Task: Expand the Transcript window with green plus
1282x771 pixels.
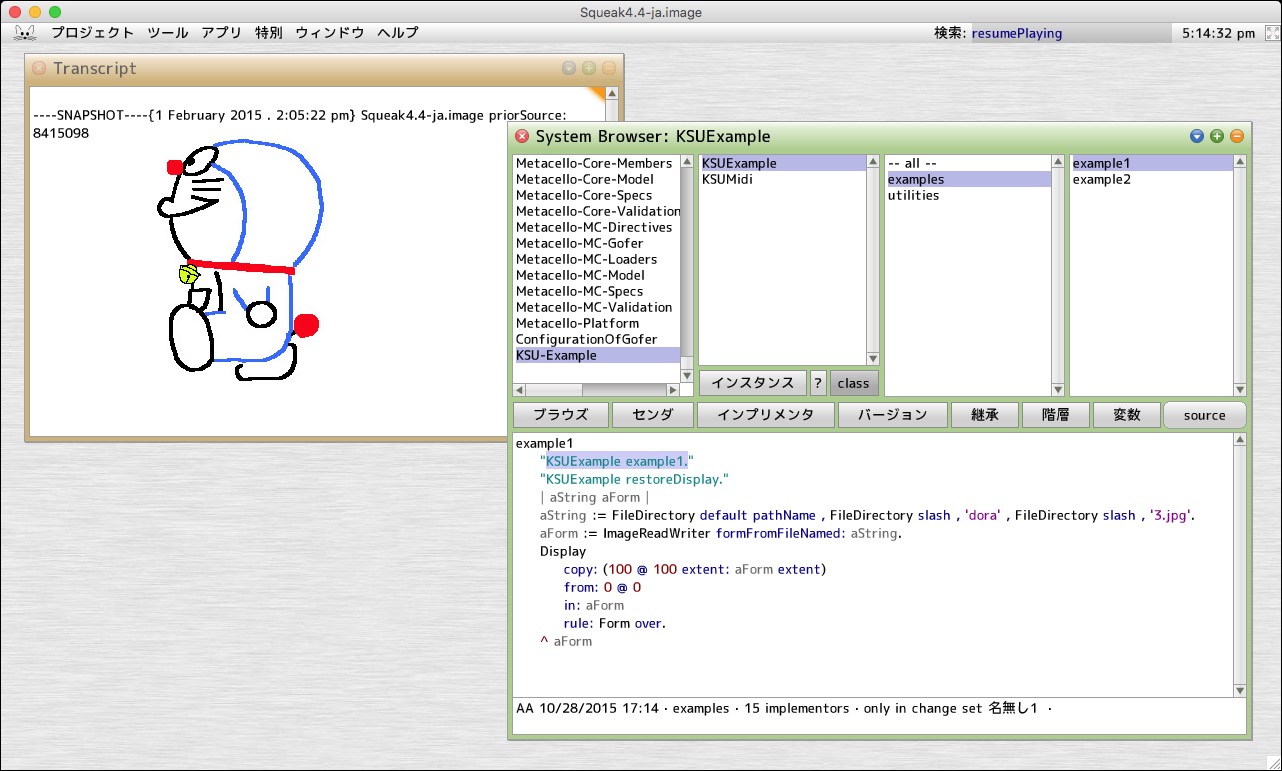Action: coord(588,69)
